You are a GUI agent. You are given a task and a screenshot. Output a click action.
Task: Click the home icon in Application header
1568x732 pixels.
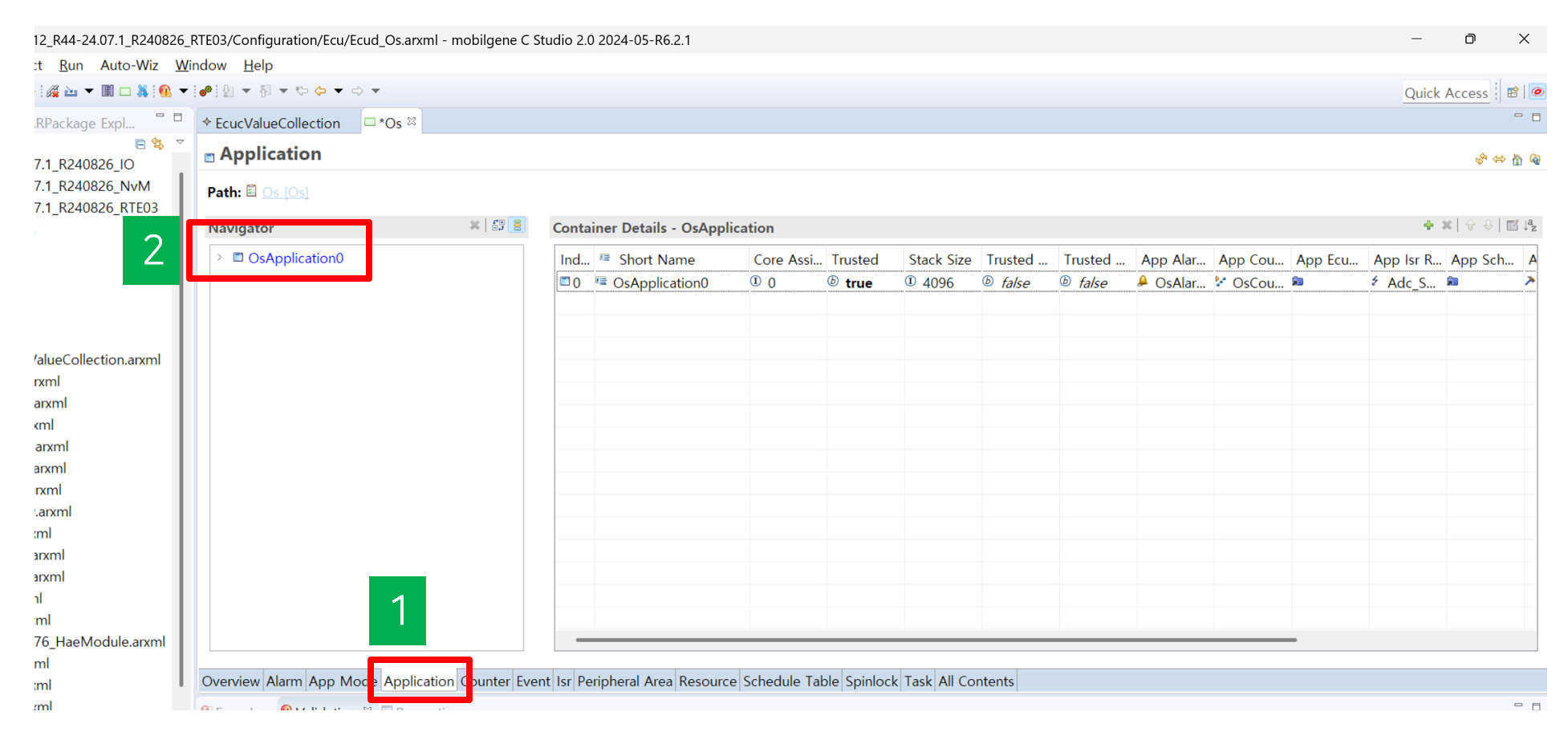pyautogui.click(x=1517, y=160)
